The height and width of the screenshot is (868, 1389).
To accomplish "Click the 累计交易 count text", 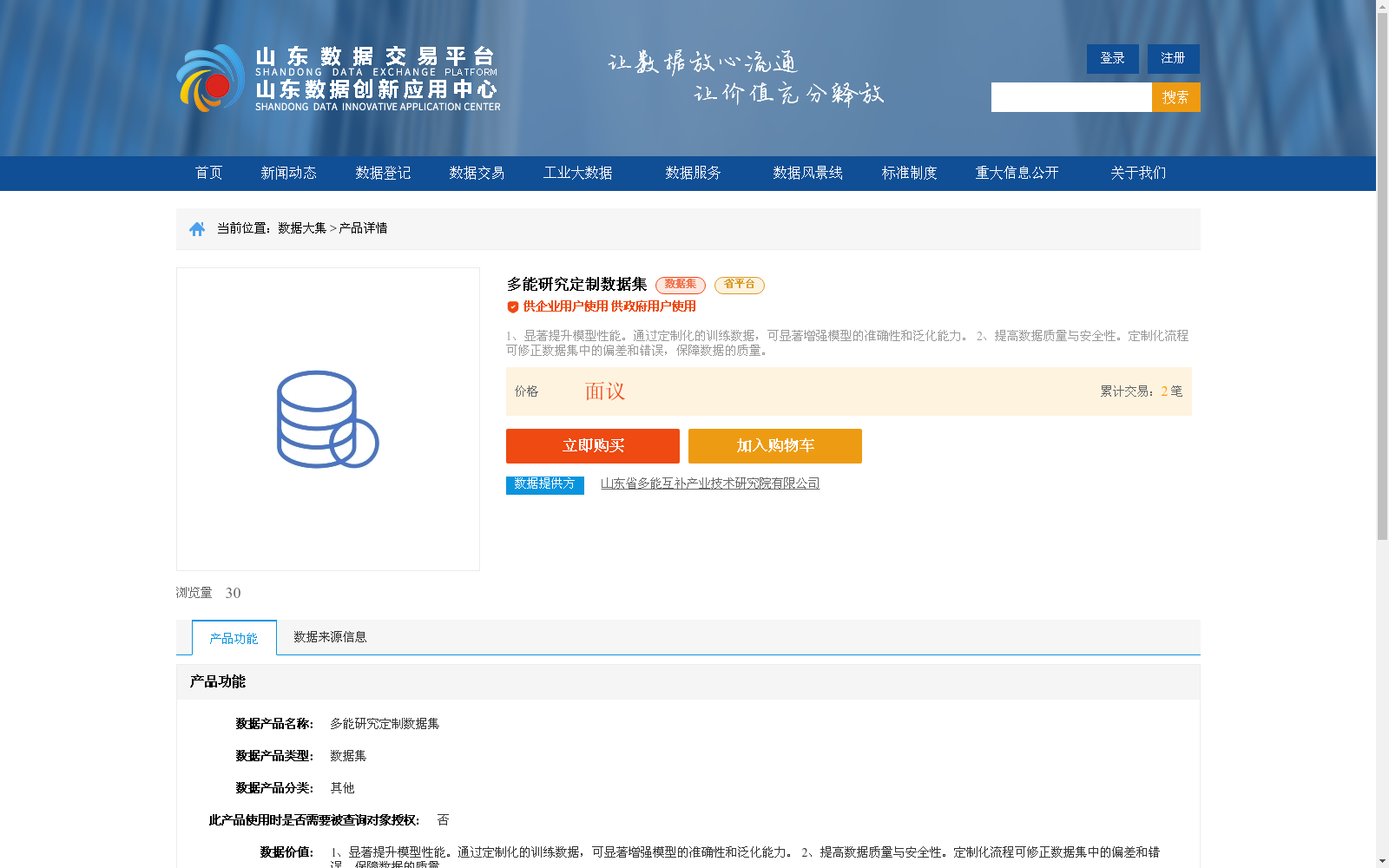I will point(1142,391).
